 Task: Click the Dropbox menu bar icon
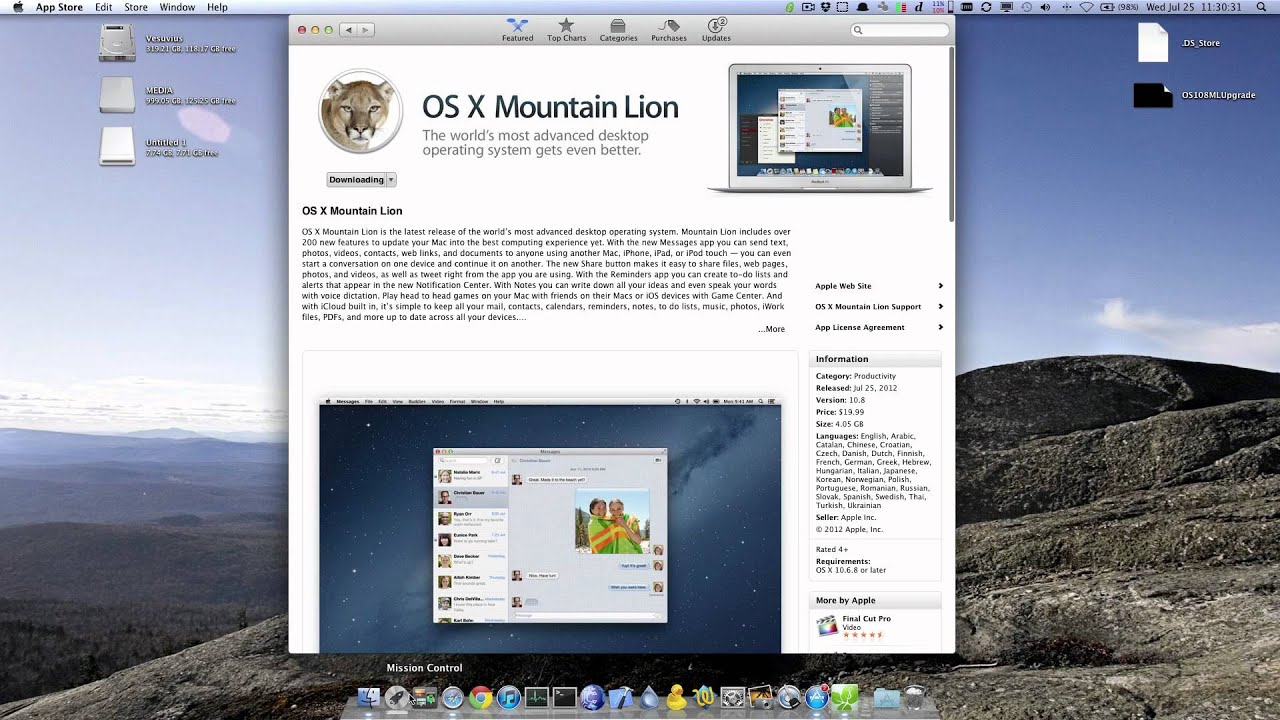coord(828,7)
